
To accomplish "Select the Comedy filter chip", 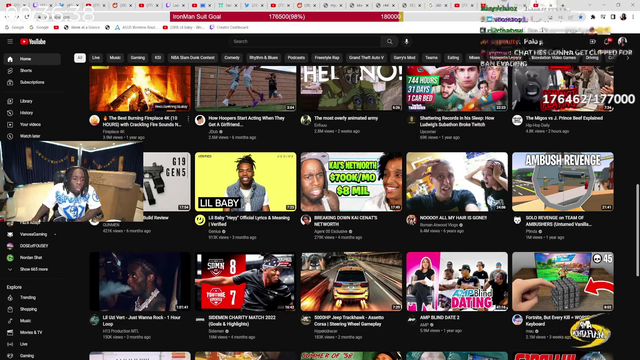I will 232,58.
